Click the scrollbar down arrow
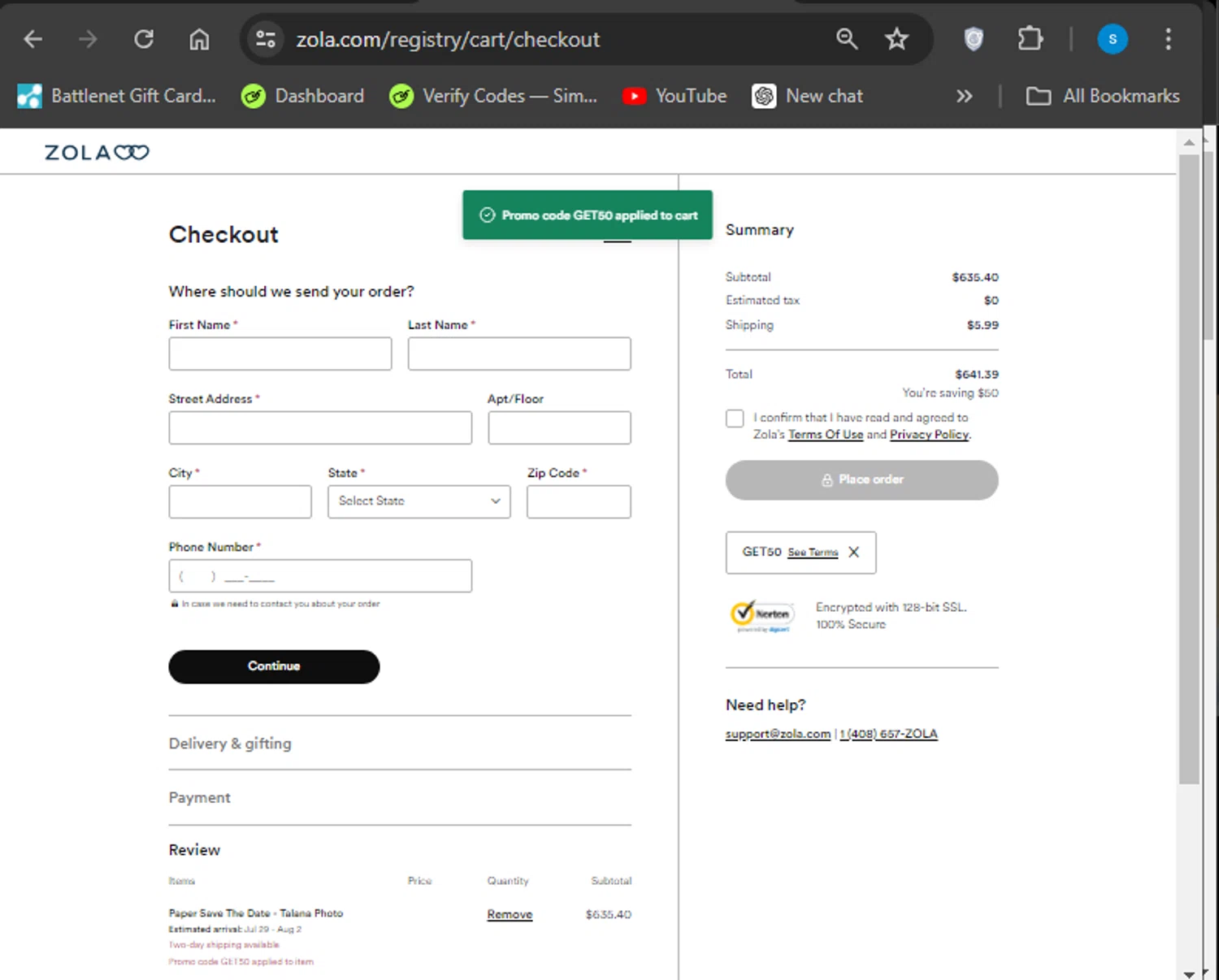1219x980 pixels. [x=1190, y=973]
